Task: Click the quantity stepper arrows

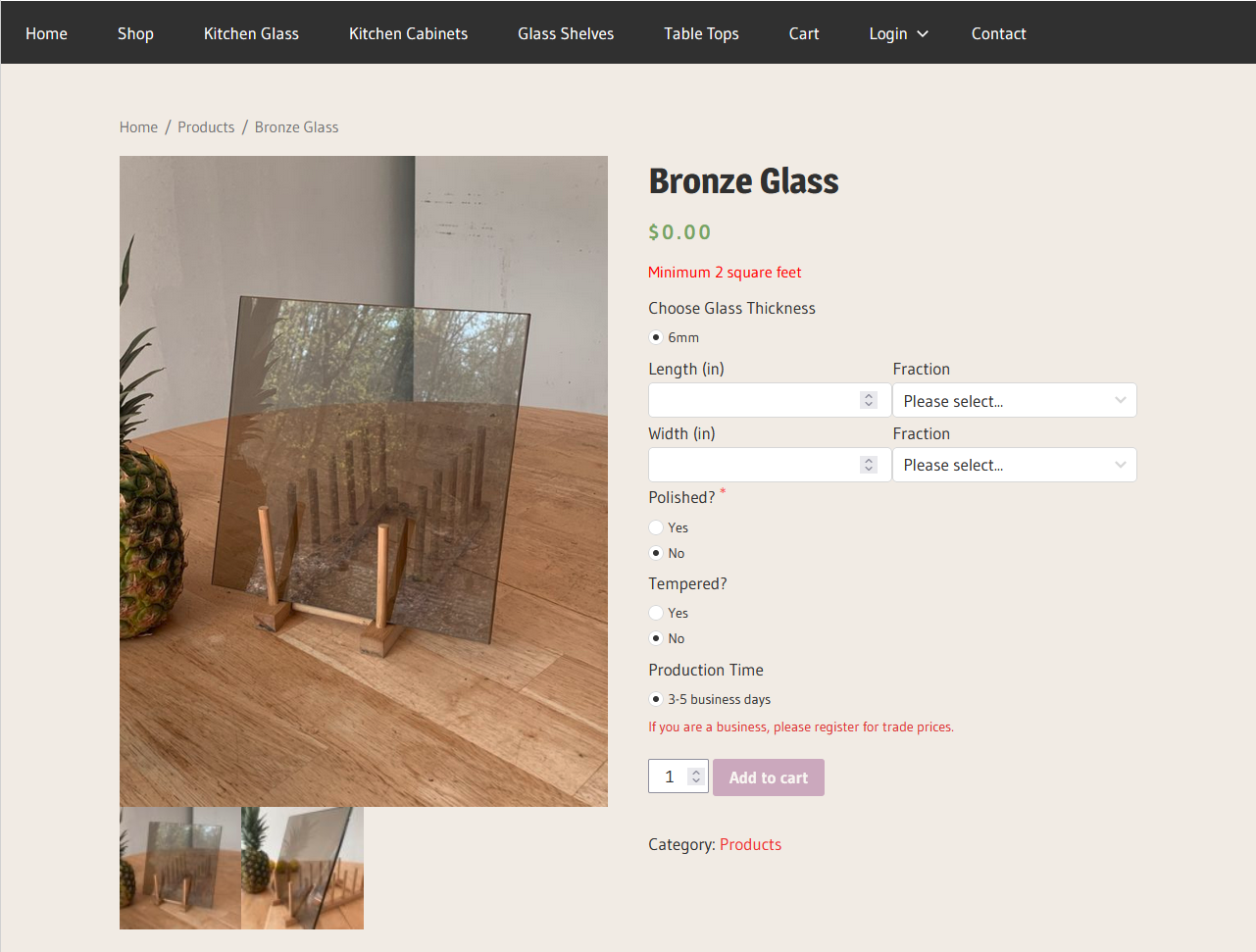Action: point(696,777)
